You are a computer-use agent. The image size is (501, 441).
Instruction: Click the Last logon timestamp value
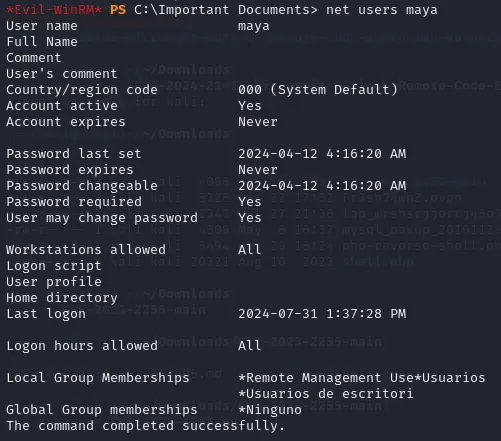322,314
